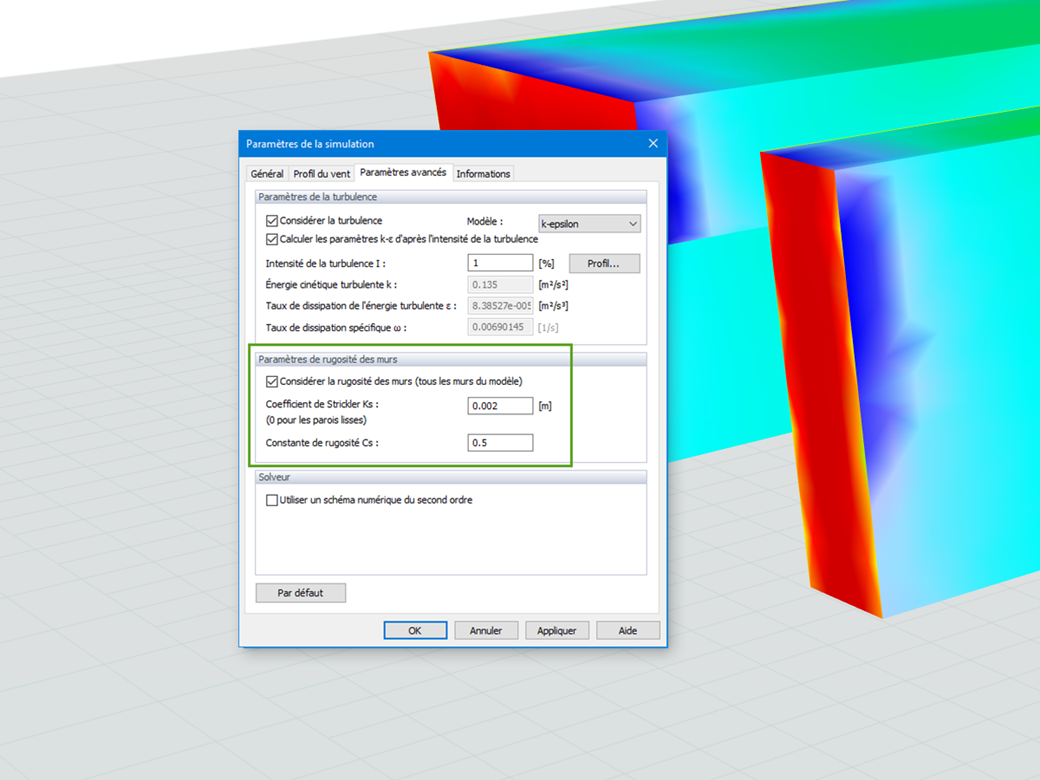Edit the turbulence intensity value field
Viewport: 1040px width, 780px height.
coord(500,262)
